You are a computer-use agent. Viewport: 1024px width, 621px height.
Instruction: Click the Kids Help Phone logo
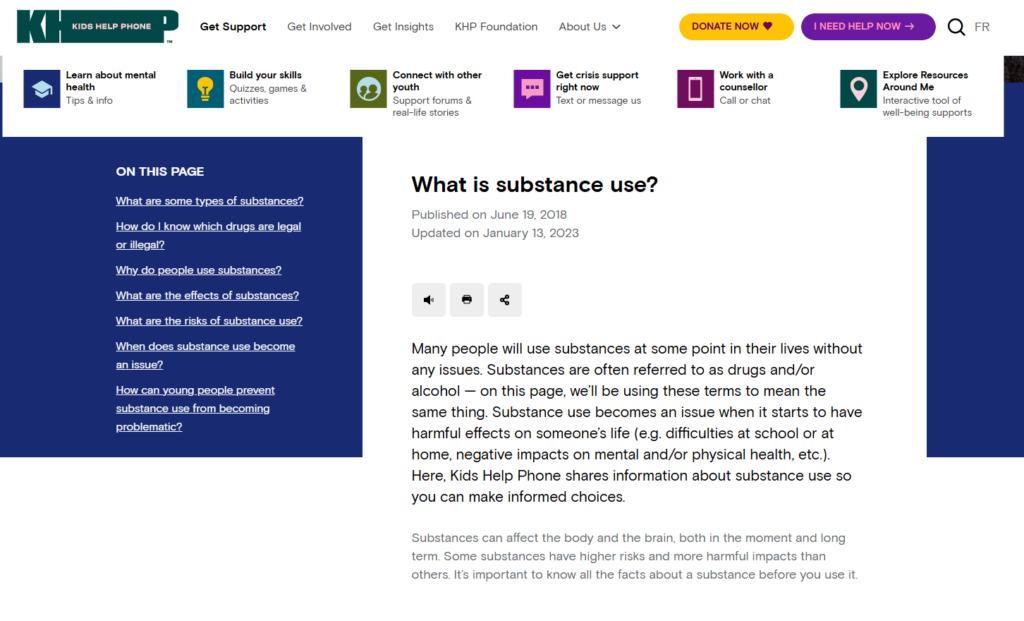click(x=96, y=25)
